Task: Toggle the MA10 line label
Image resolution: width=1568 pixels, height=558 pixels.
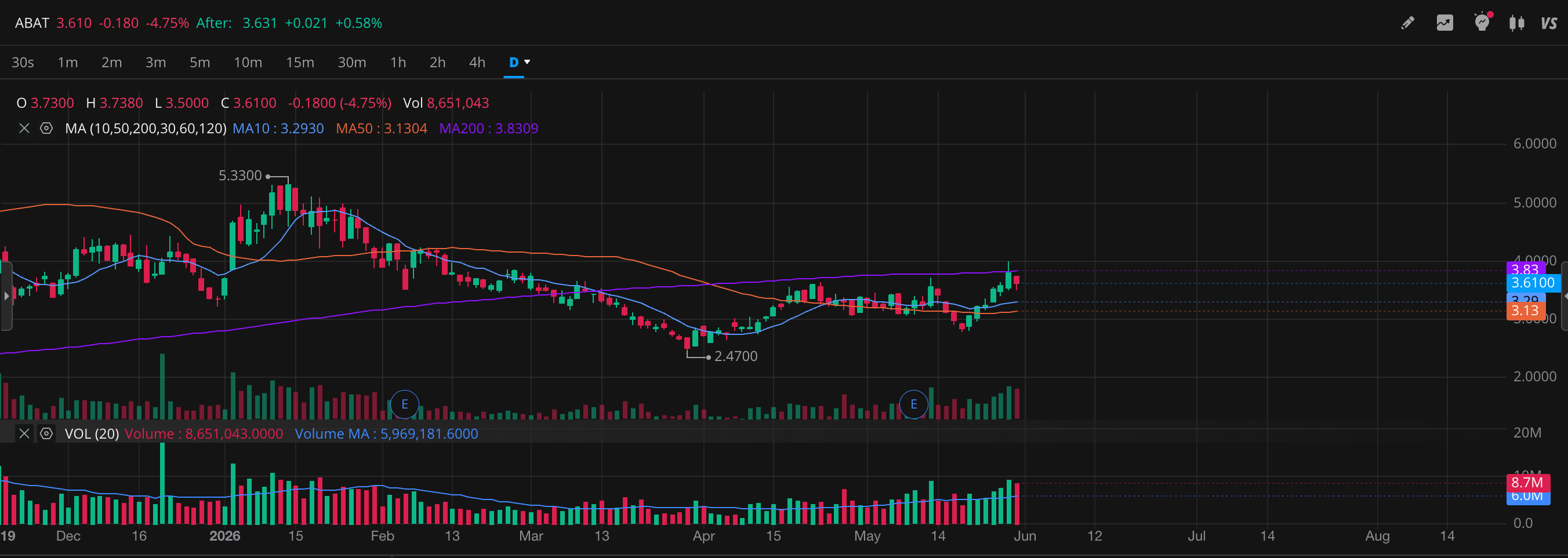Action: click(x=278, y=129)
